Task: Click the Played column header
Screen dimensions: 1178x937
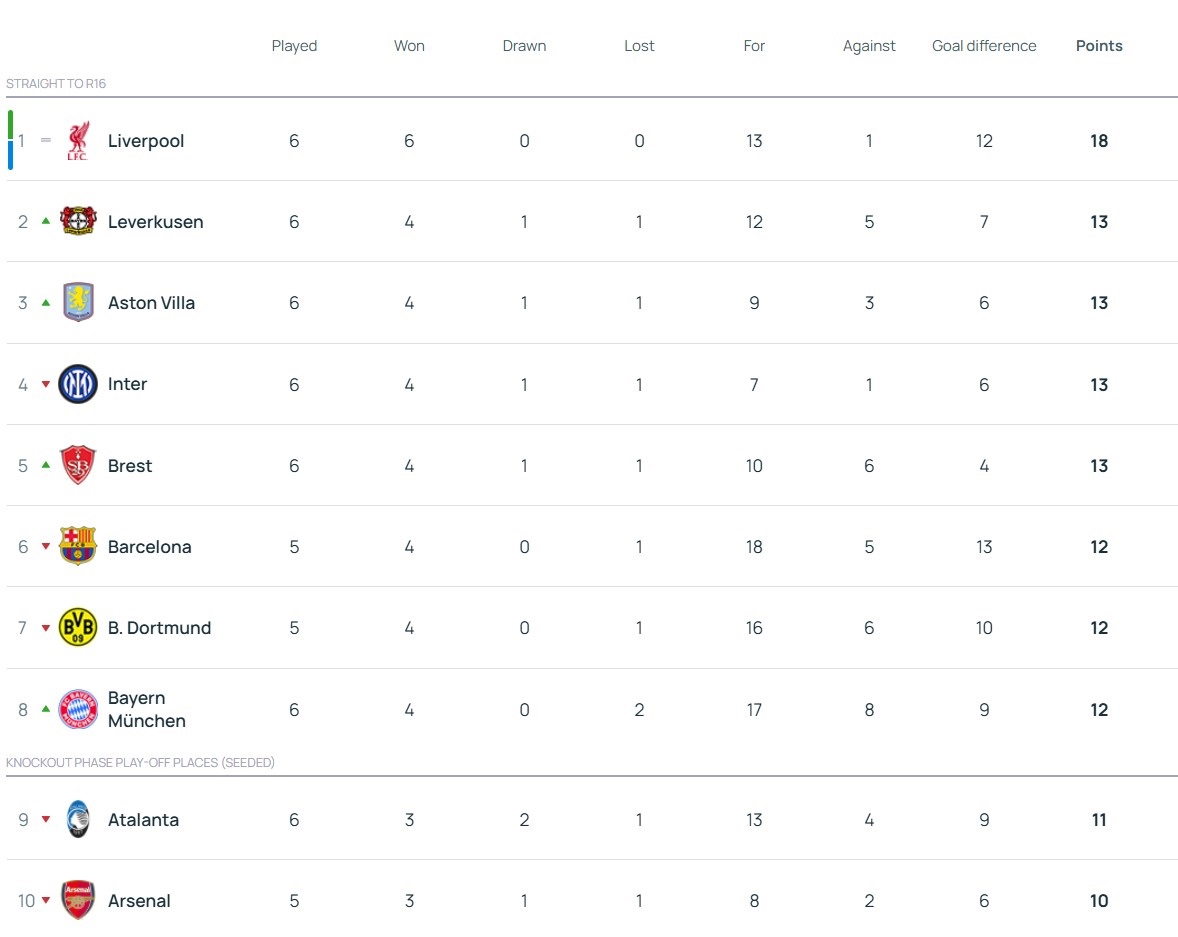Action: pos(294,46)
